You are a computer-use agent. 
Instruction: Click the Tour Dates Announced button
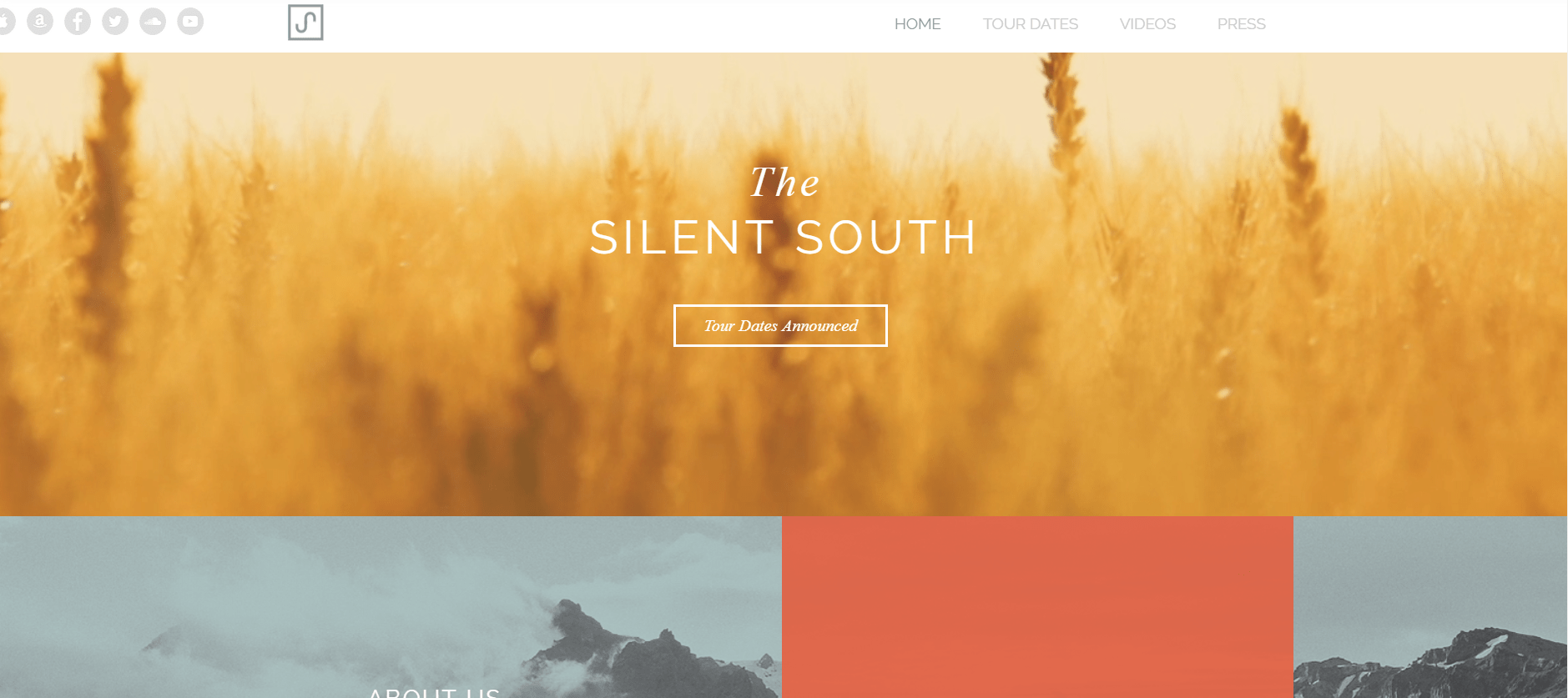click(x=780, y=326)
